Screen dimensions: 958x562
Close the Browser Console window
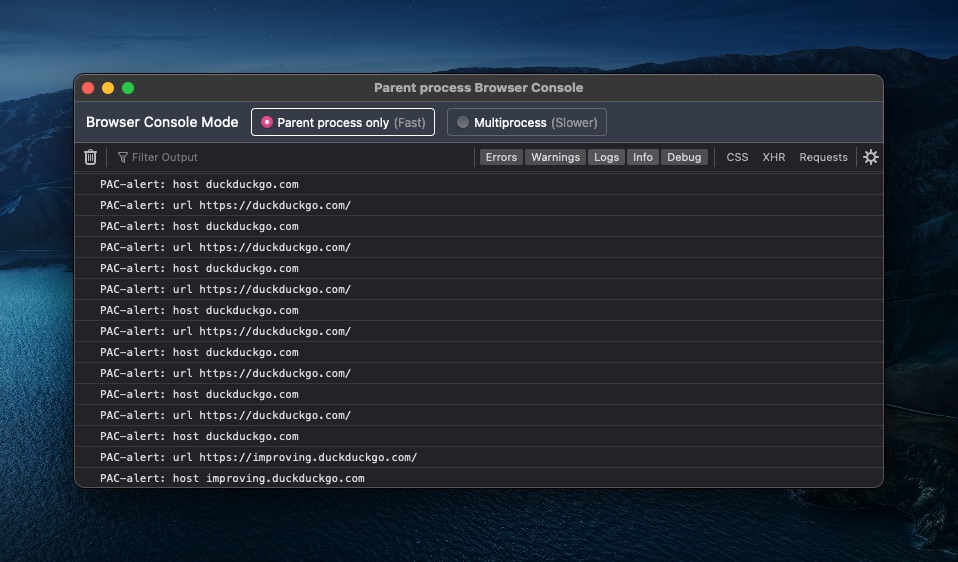[88, 88]
